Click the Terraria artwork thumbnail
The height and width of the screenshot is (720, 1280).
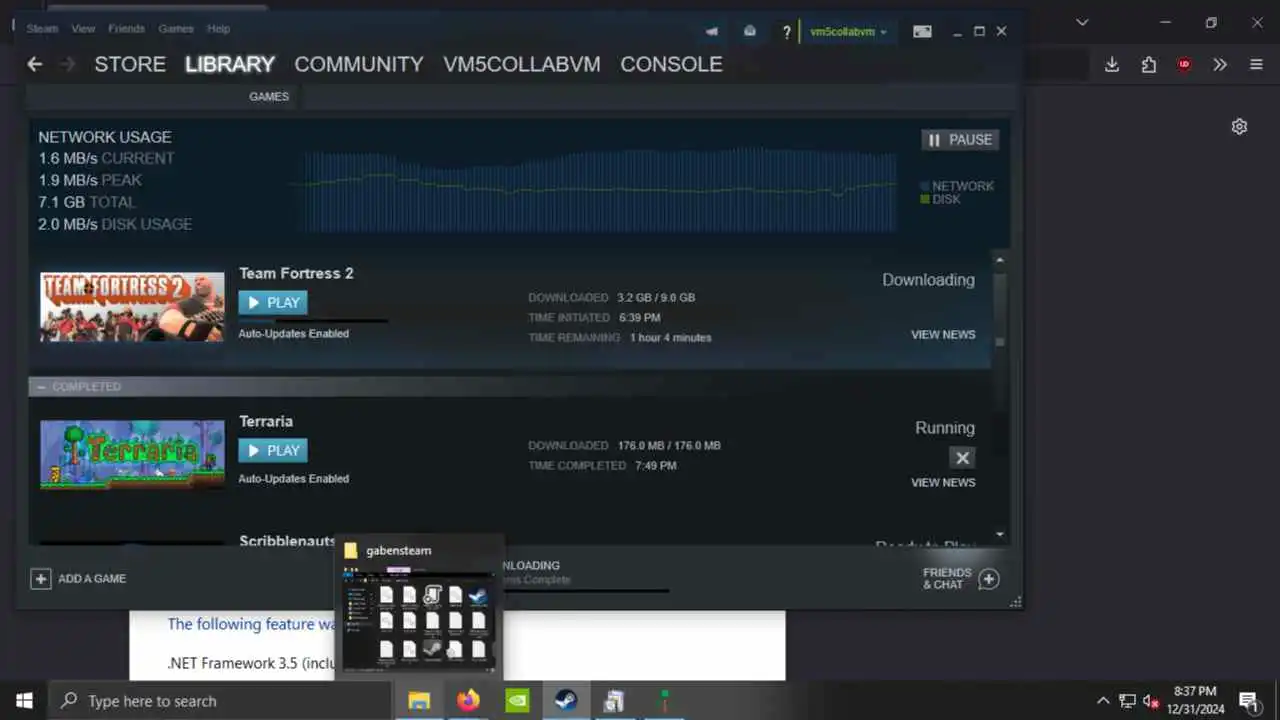point(132,455)
